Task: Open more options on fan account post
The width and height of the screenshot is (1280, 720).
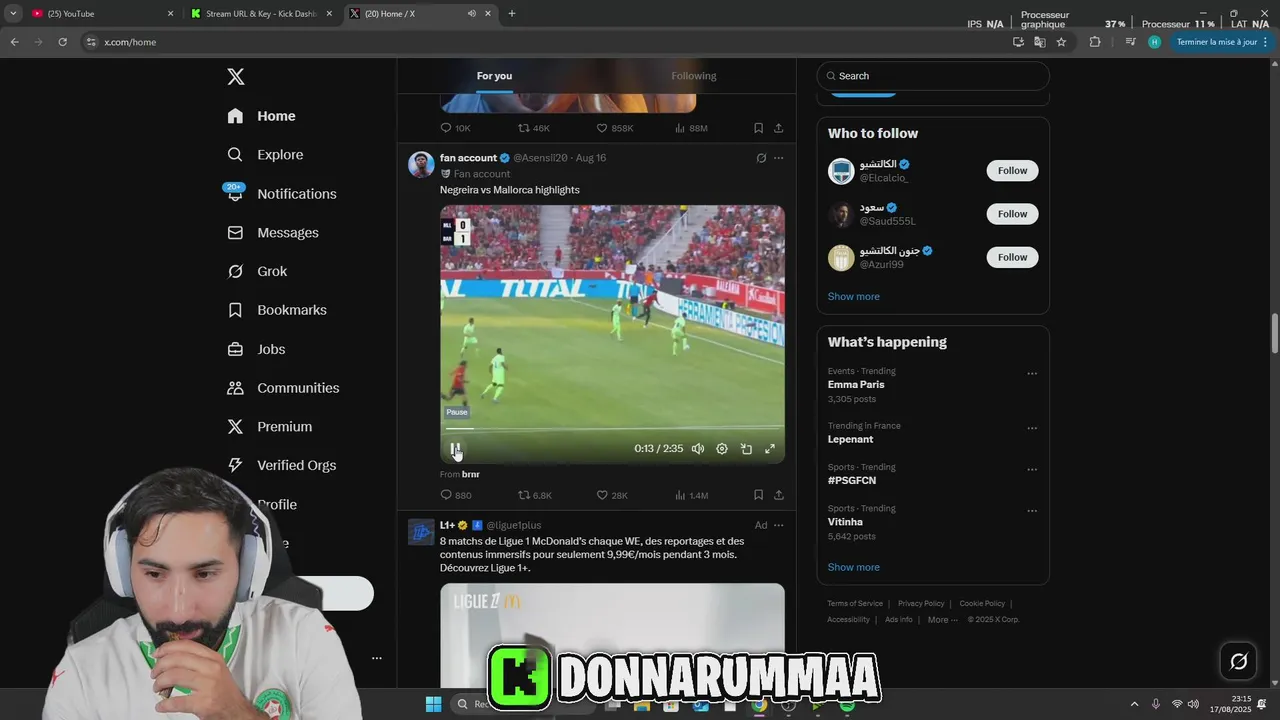Action: (x=779, y=158)
